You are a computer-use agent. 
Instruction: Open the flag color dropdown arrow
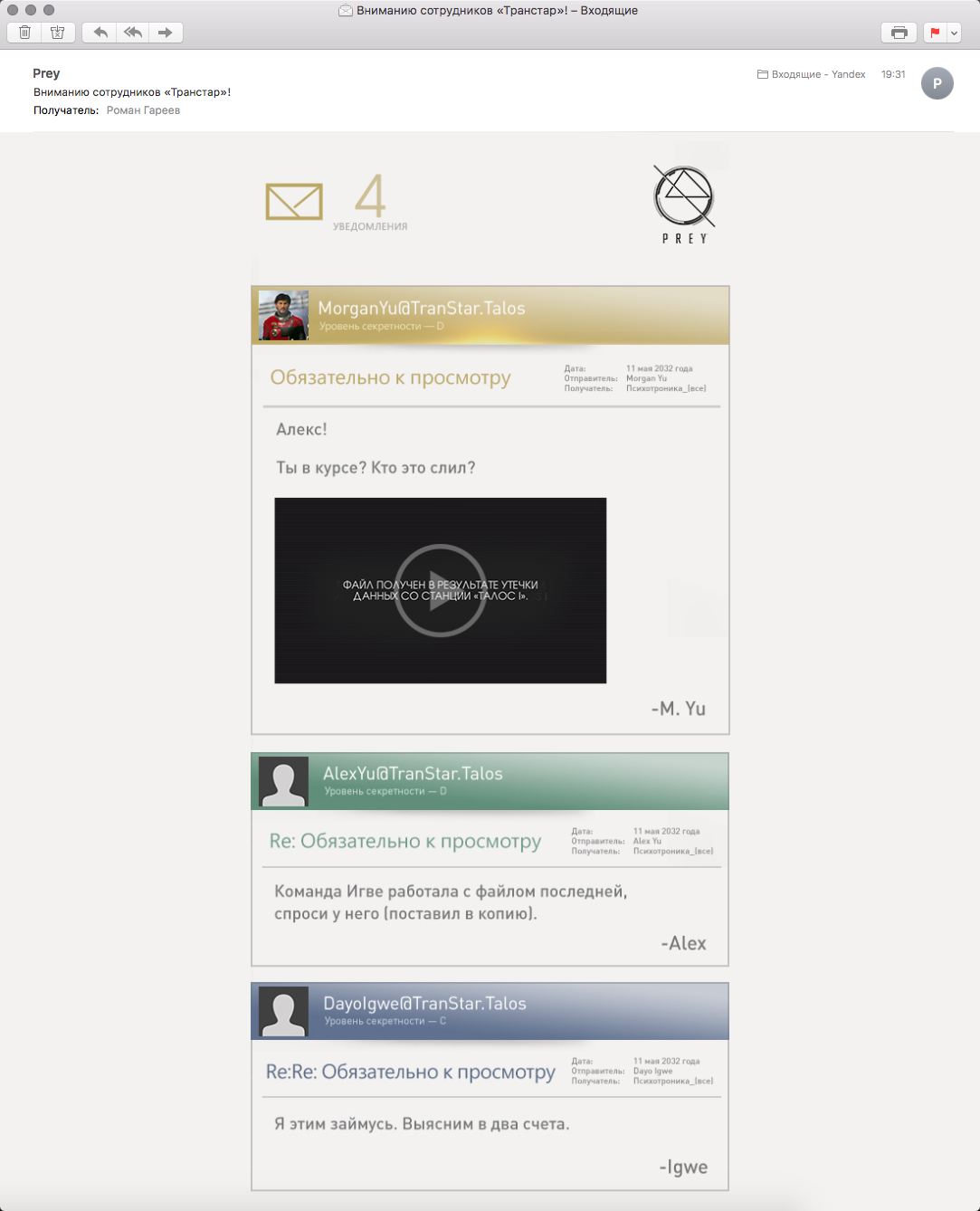coord(954,33)
